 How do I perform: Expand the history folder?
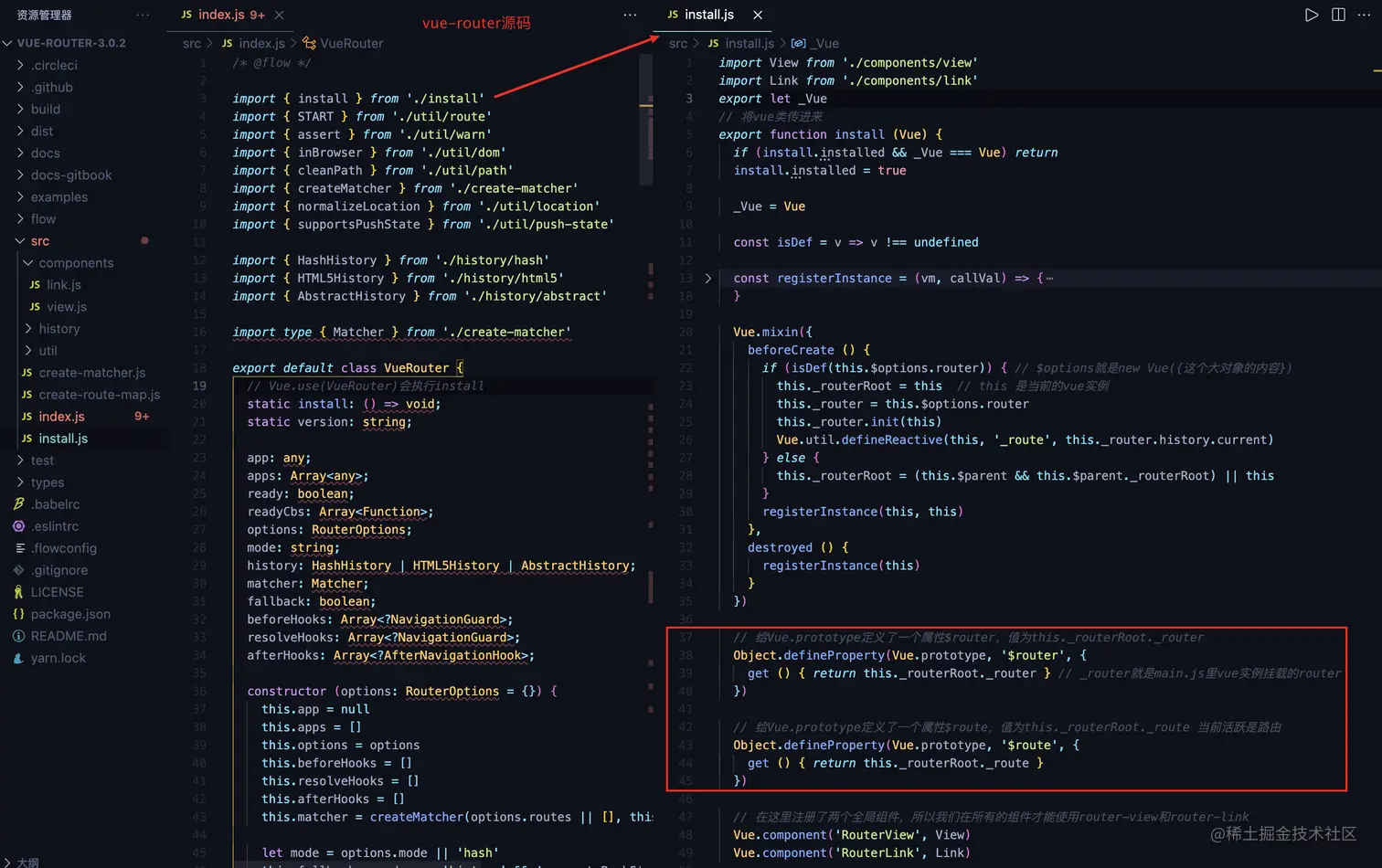28,329
